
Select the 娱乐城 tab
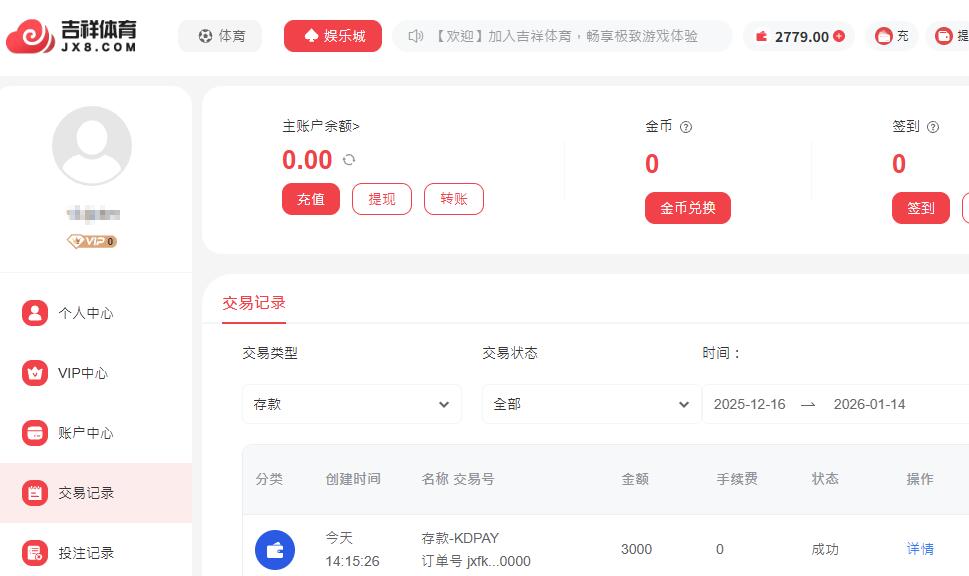[333, 36]
